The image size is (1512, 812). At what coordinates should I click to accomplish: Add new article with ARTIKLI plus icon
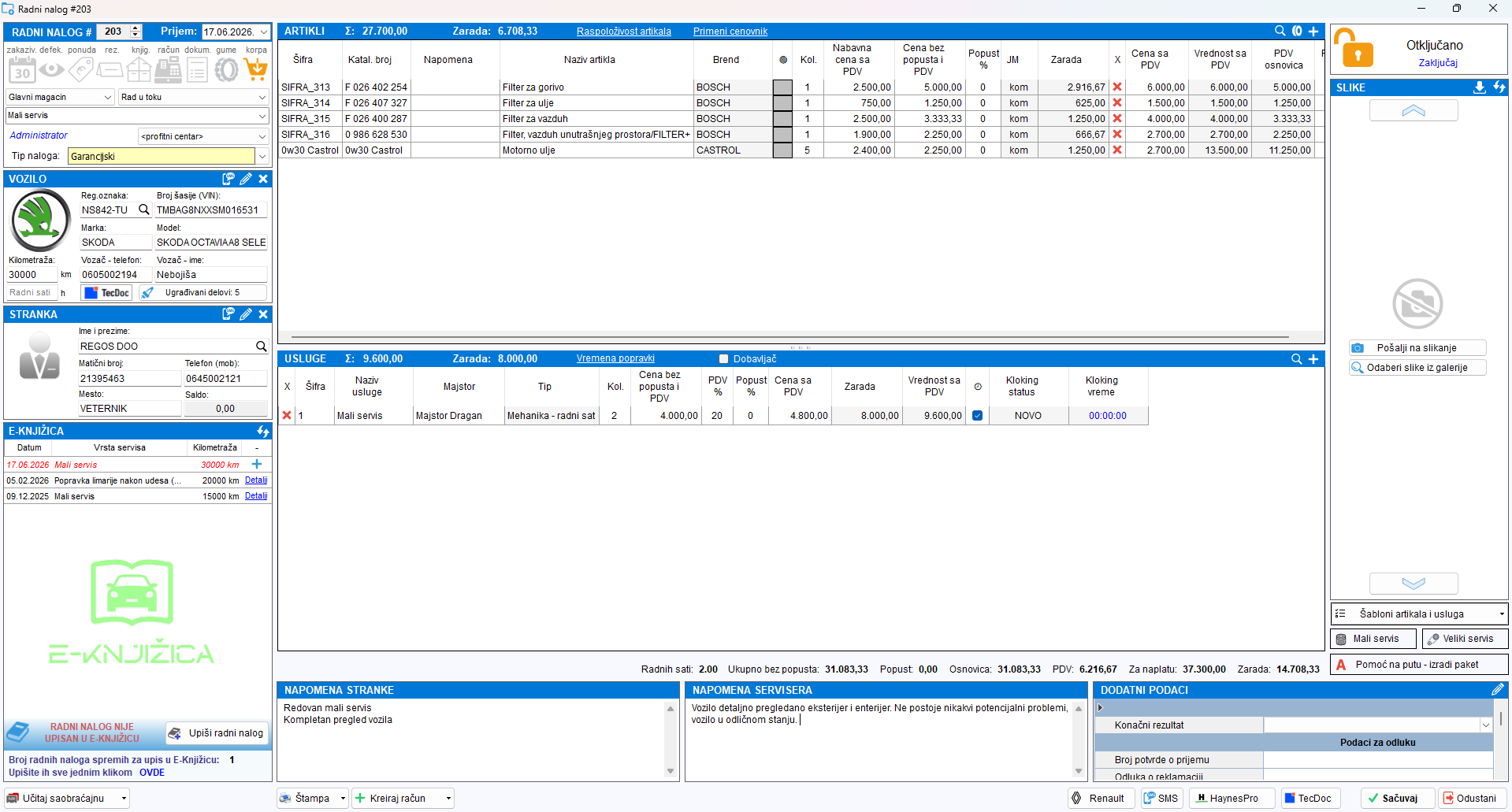tap(1313, 32)
